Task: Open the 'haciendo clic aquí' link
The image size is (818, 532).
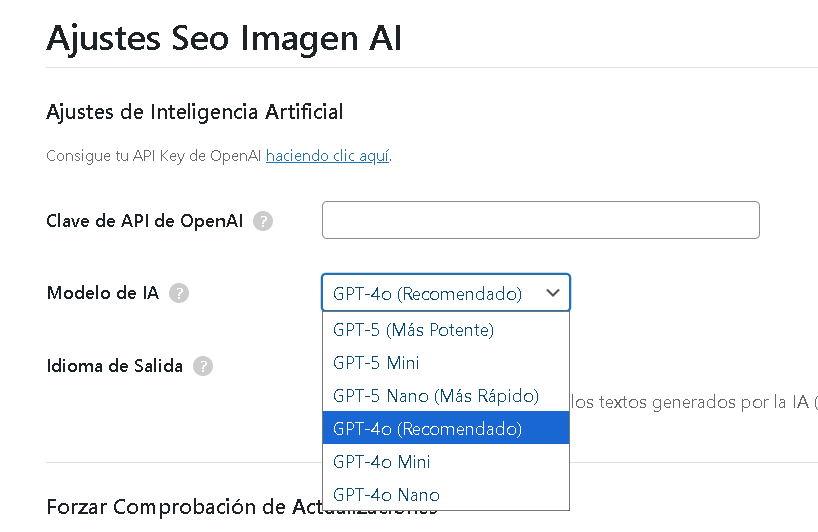Action: (x=327, y=156)
